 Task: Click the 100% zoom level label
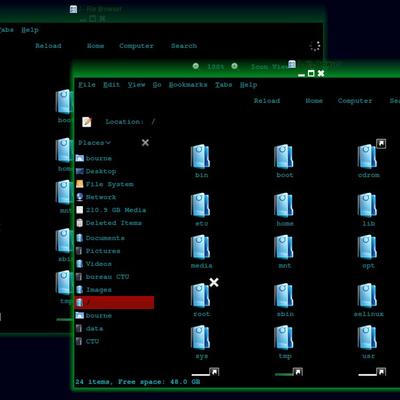click(215, 67)
